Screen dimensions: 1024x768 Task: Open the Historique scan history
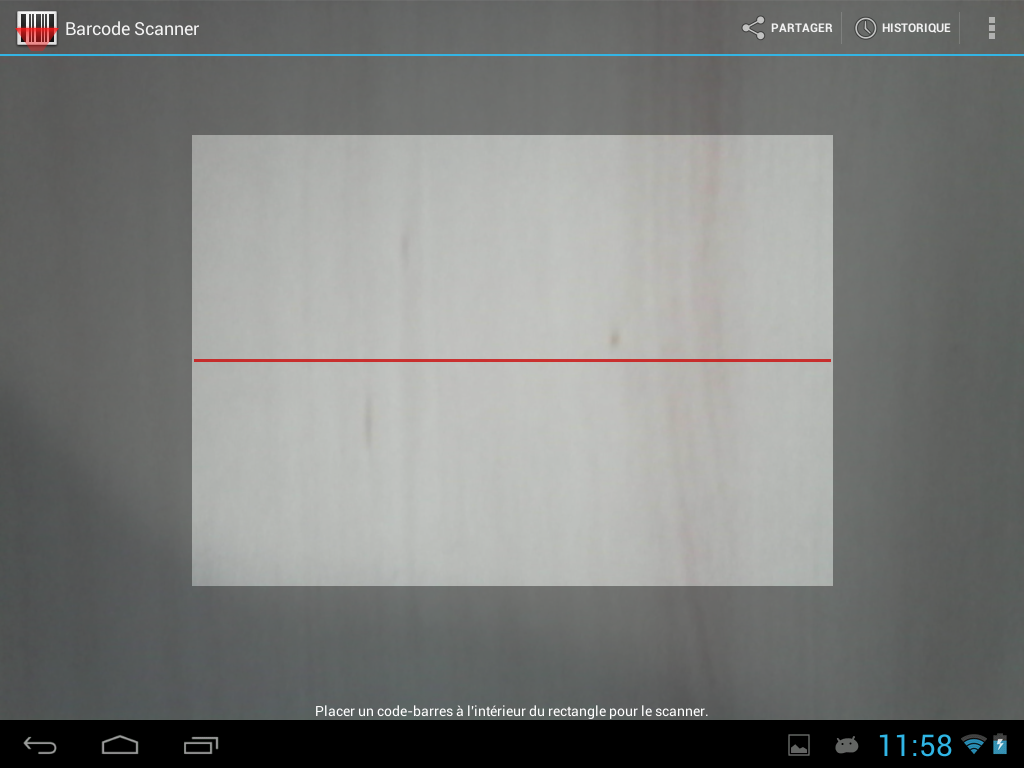coord(903,28)
